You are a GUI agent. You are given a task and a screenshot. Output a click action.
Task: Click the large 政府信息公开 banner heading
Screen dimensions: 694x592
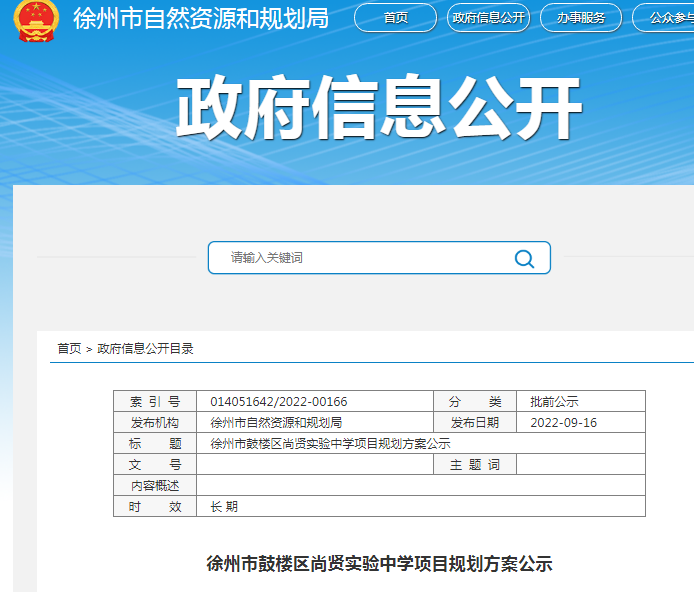point(379,107)
